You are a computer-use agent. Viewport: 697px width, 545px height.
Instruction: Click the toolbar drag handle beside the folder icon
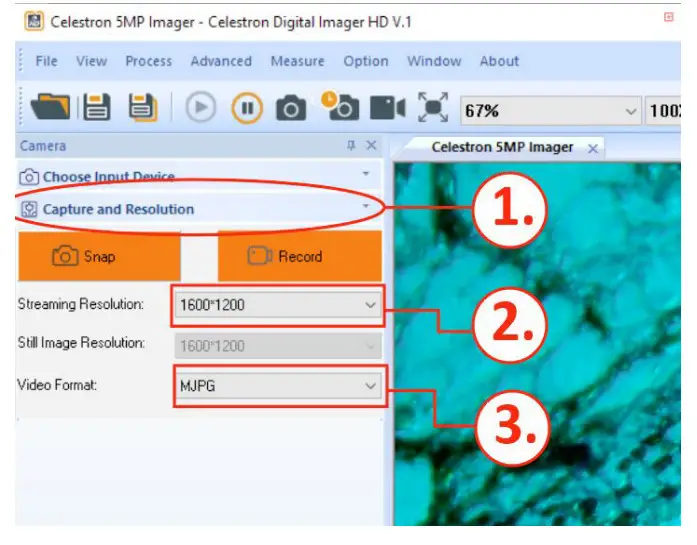(x=20, y=107)
